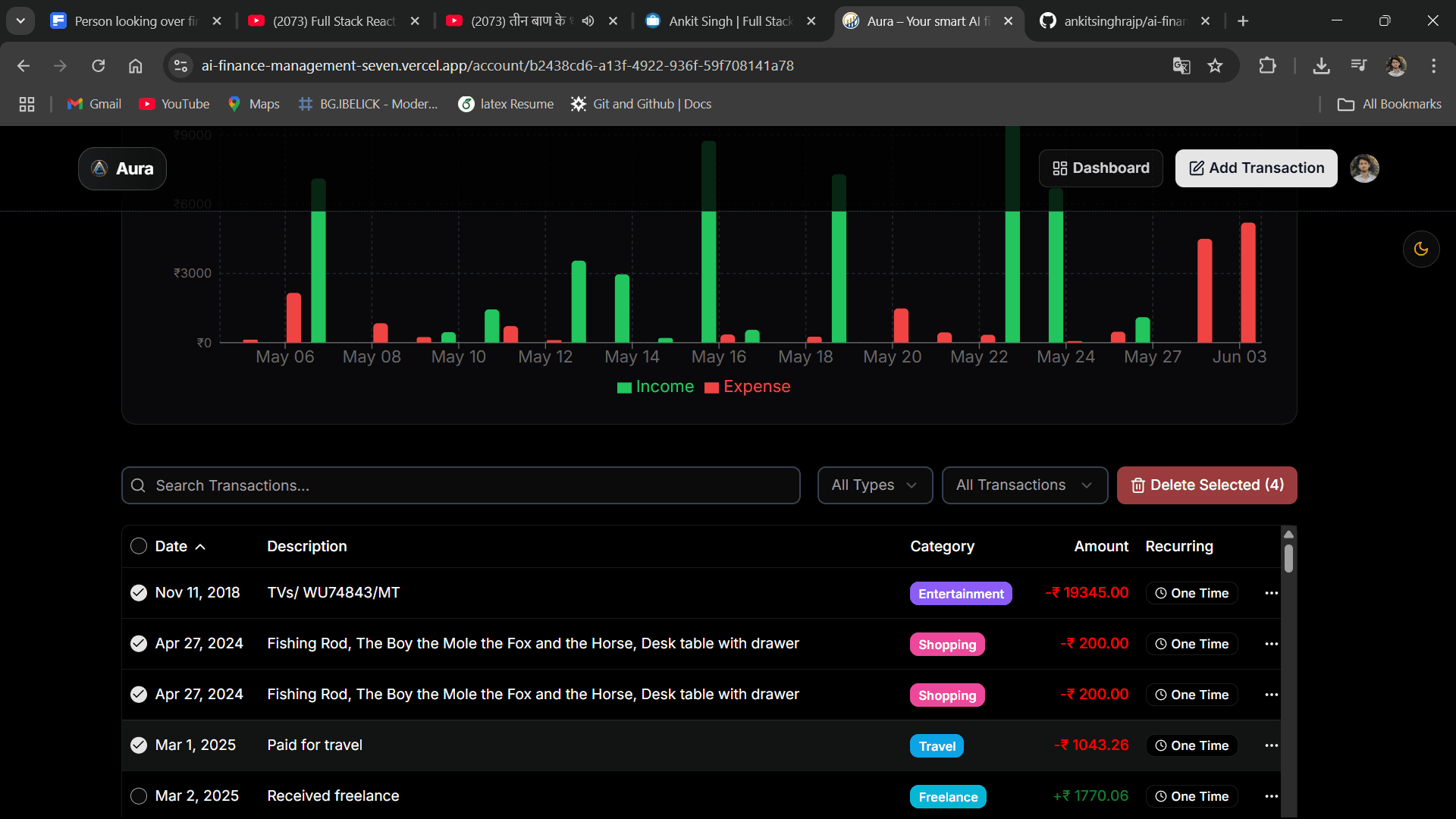Open apps grid in bookmarks bar
The image size is (1456, 819).
click(27, 104)
